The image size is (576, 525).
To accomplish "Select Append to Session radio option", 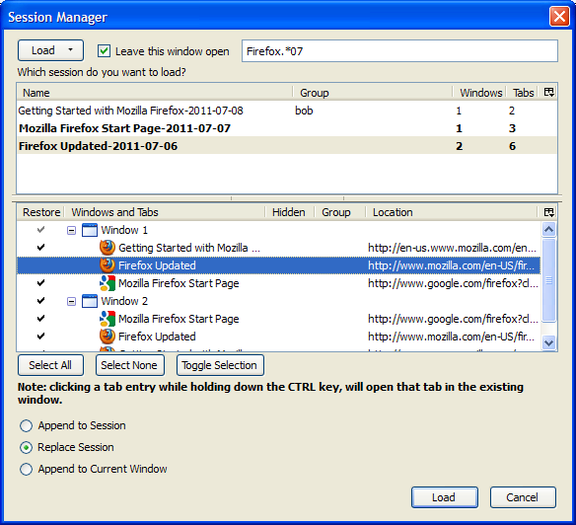I will point(26,426).
